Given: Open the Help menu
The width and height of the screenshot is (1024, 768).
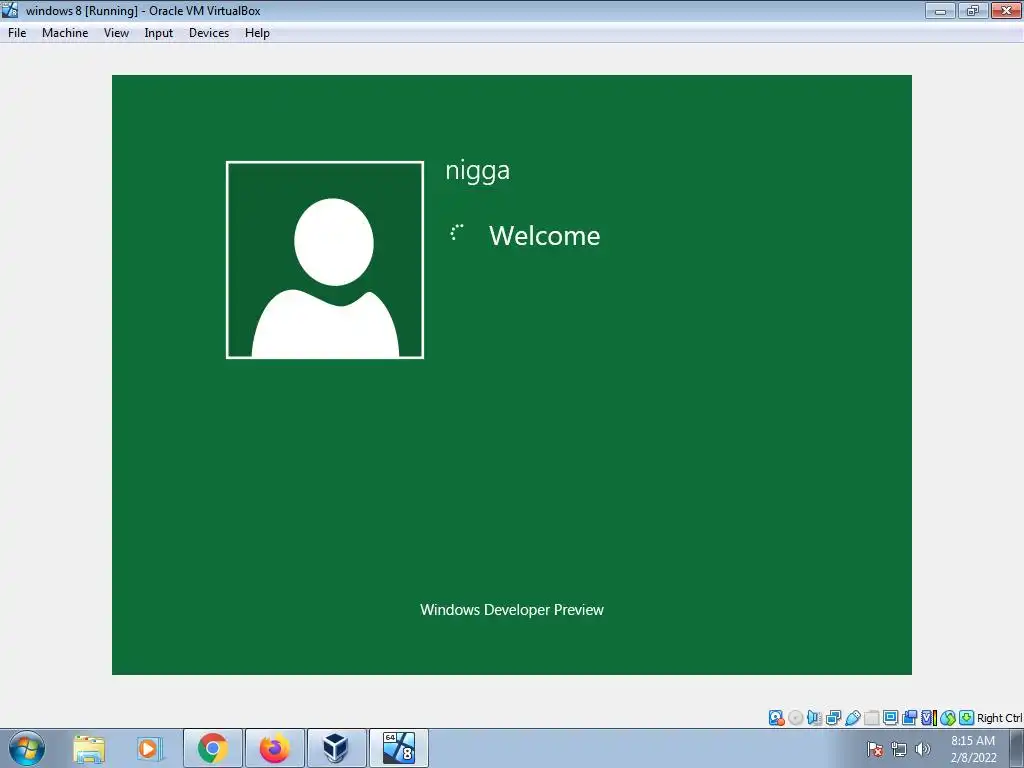Looking at the screenshot, I should pyautogui.click(x=257, y=33).
